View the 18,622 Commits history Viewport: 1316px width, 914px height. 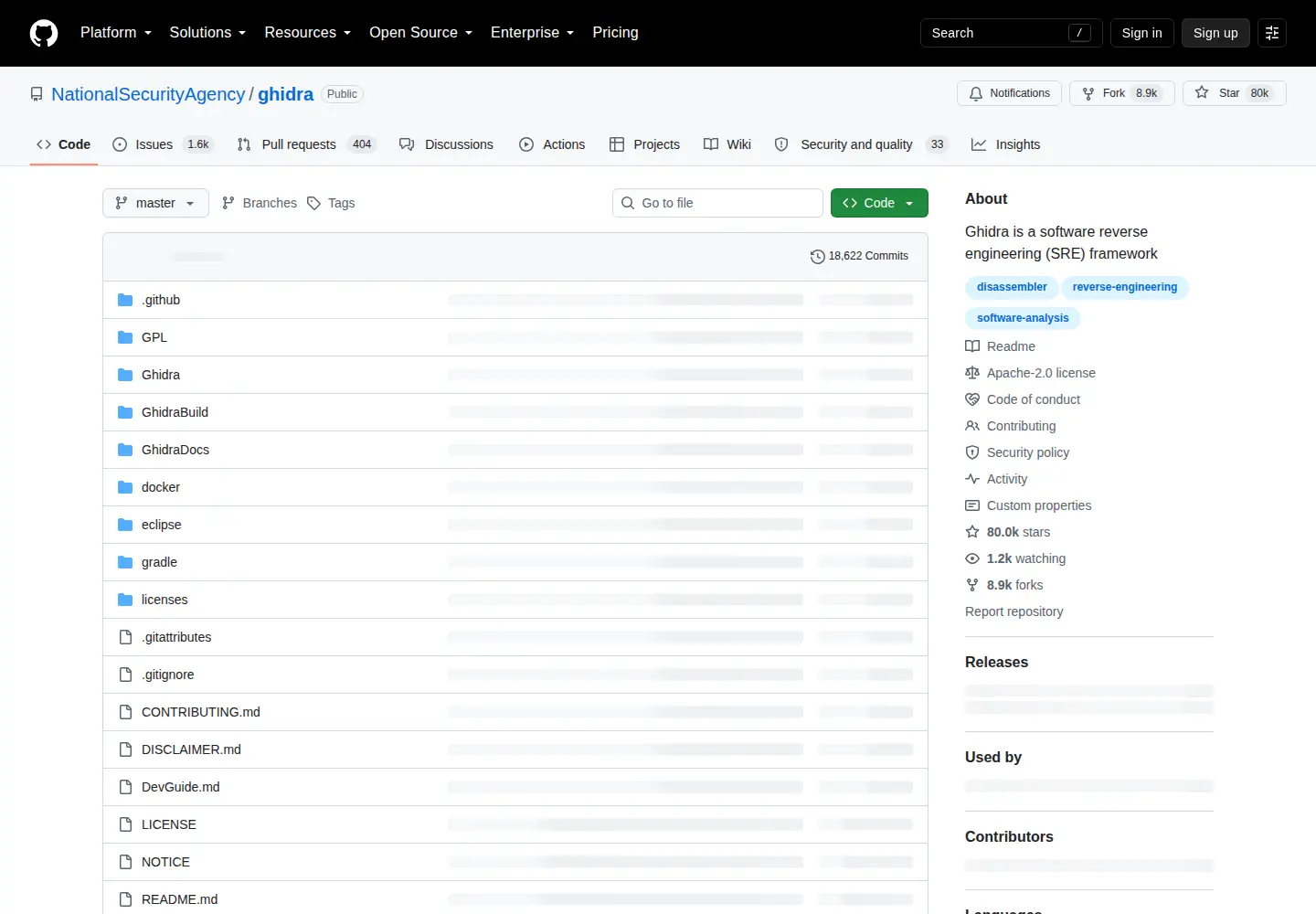click(859, 256)
